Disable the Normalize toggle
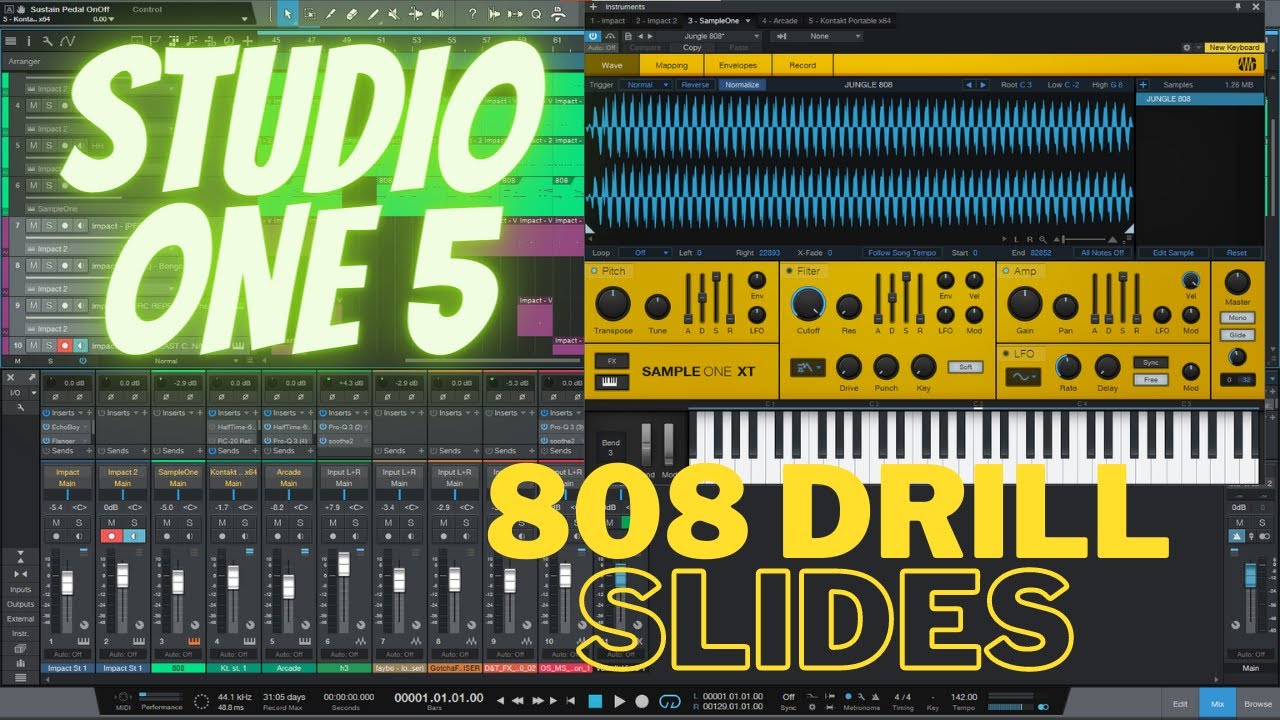The image size is (1280, 720). [x=742, y=85]
